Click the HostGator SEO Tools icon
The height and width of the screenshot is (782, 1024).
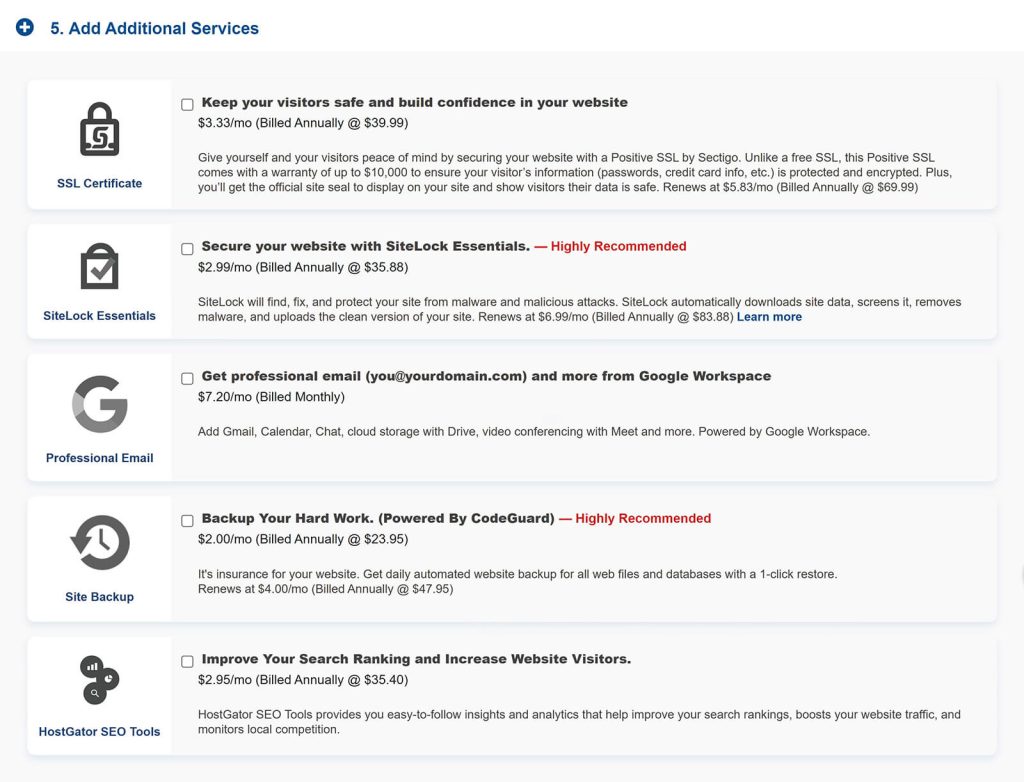coord(99,680)
